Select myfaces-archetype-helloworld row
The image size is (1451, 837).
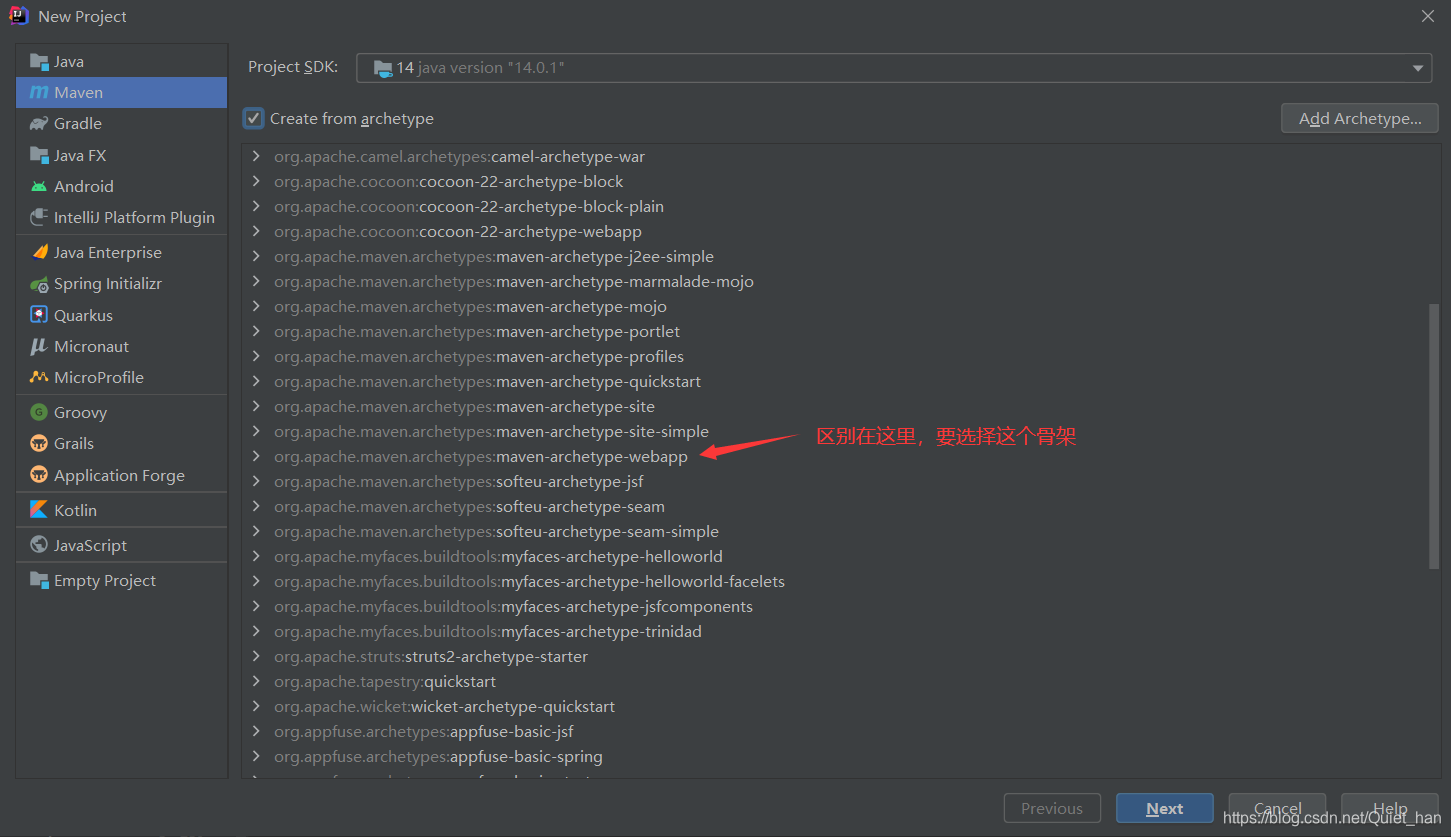click(x=840, y=556)
